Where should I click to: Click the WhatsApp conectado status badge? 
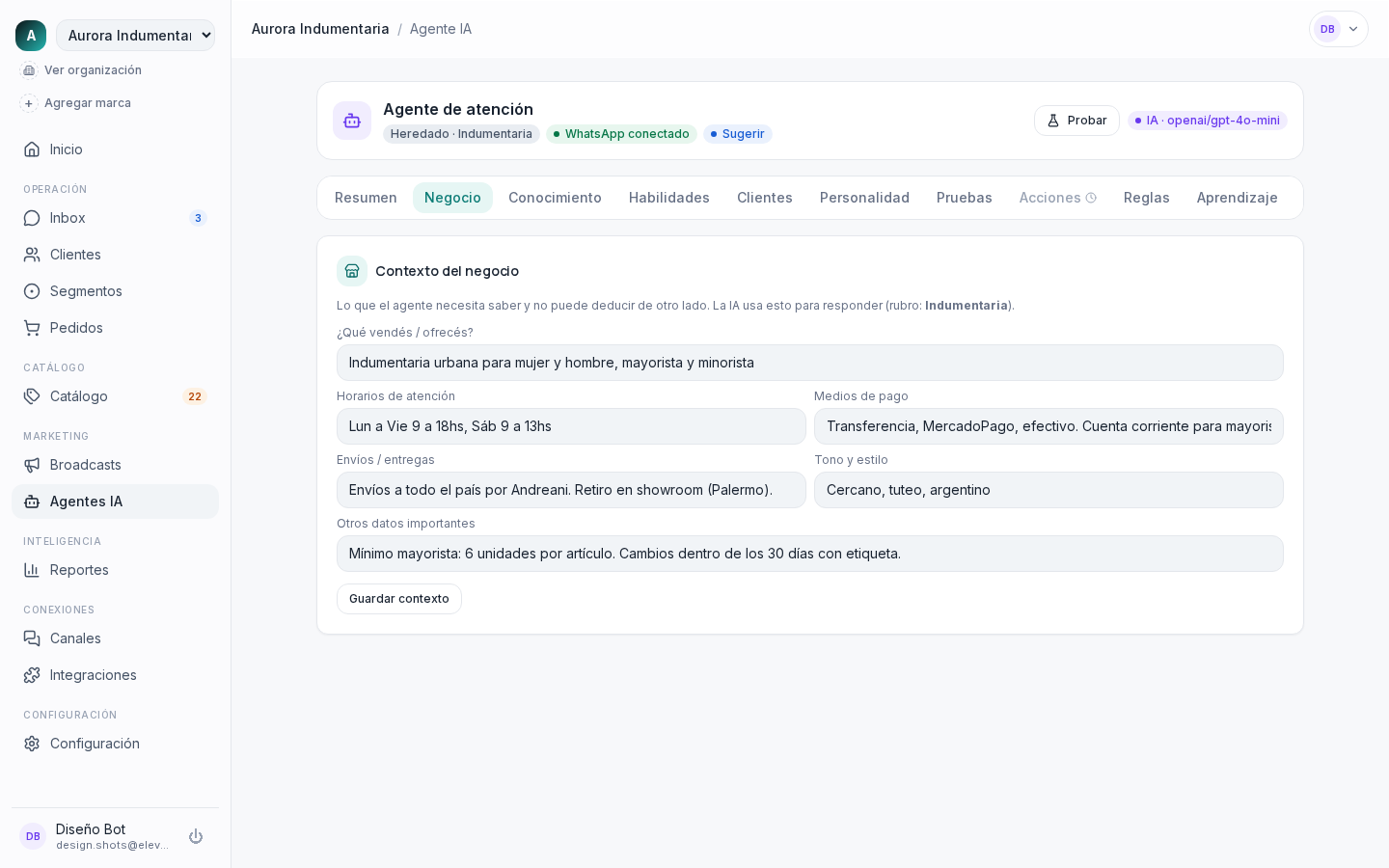(621, 134)
